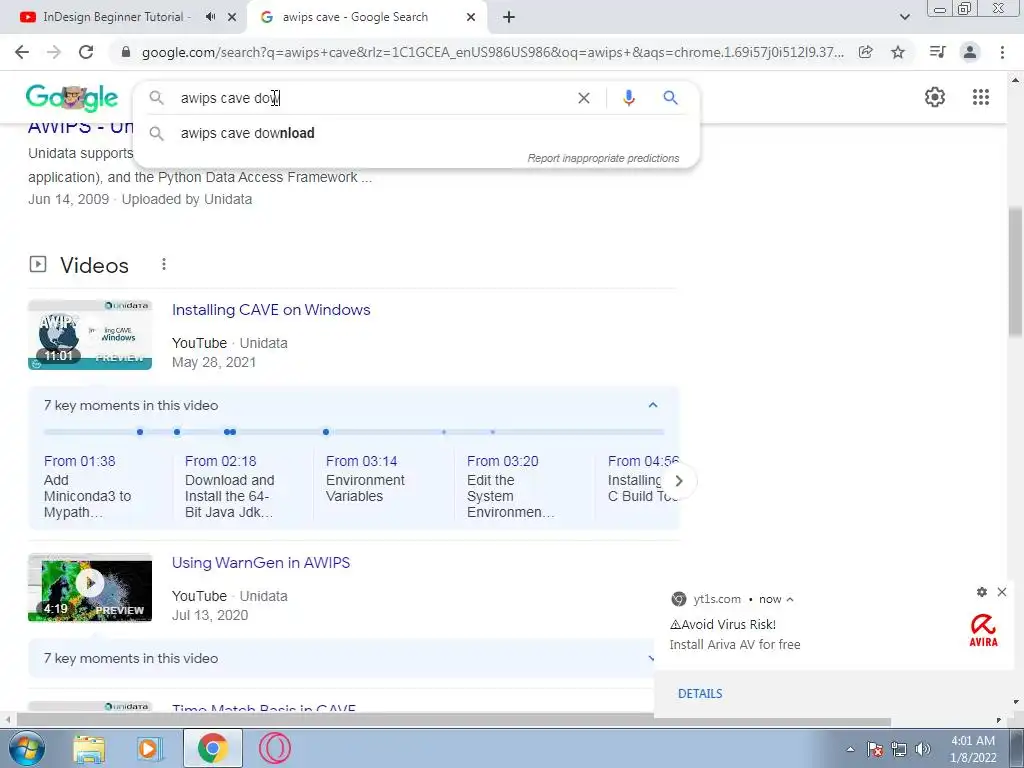Open Videos section three-dot options
The height and width of the screenshot is (768, 1024).
pyautogui.click(x=164, y=264)
